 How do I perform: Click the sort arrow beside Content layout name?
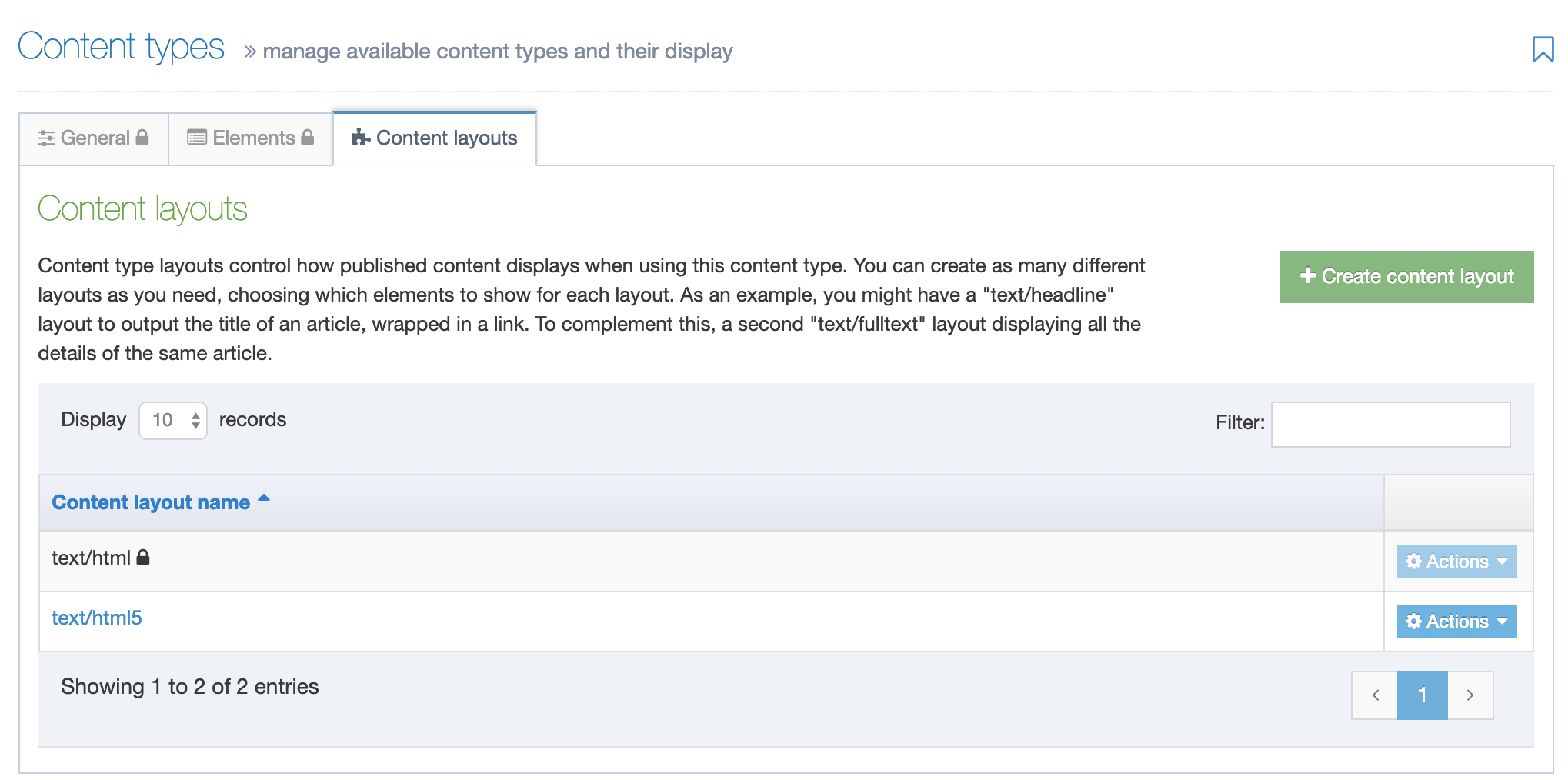click(264, 498)
